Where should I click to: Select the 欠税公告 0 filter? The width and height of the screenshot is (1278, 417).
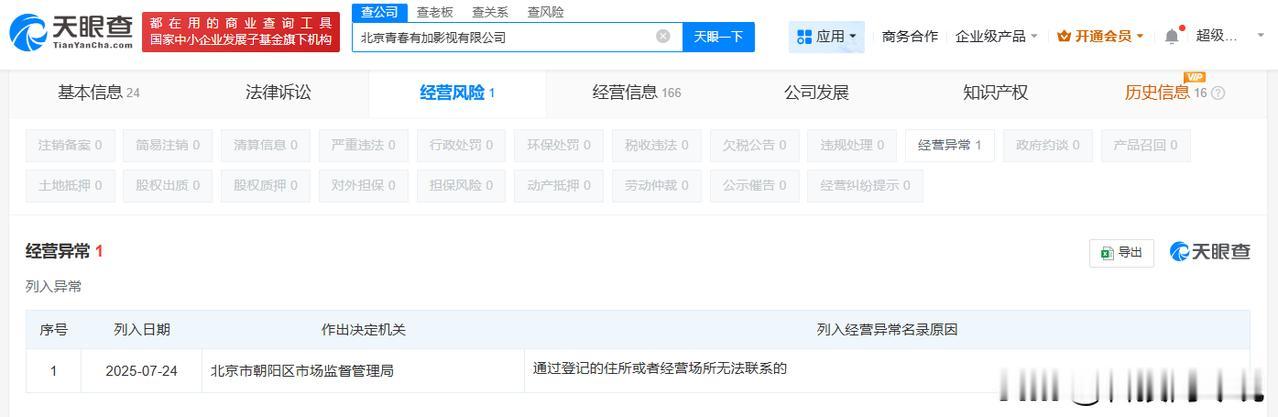(x=754, y=145)
